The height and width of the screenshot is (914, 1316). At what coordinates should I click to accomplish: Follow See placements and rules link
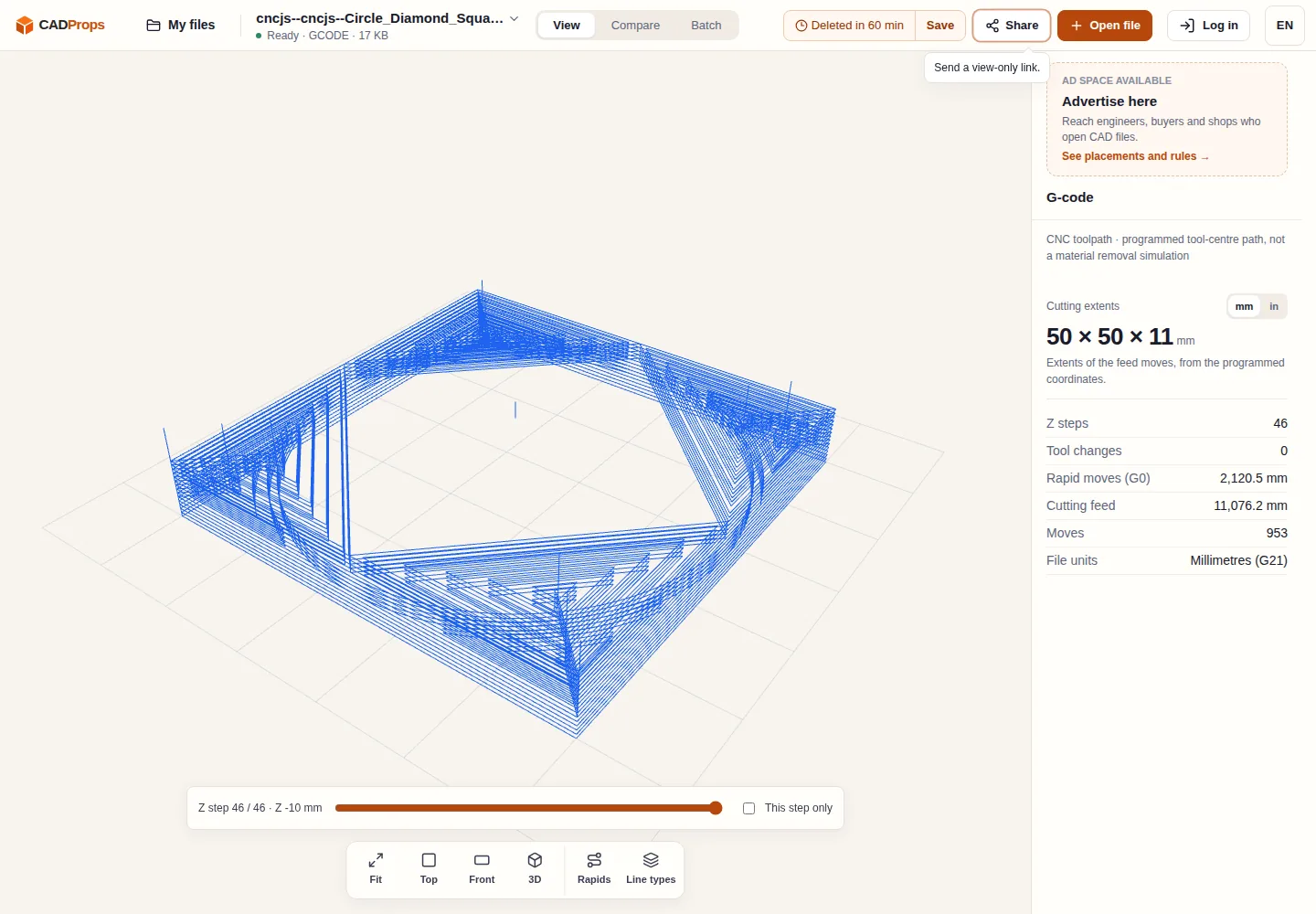coord(1135,156)
